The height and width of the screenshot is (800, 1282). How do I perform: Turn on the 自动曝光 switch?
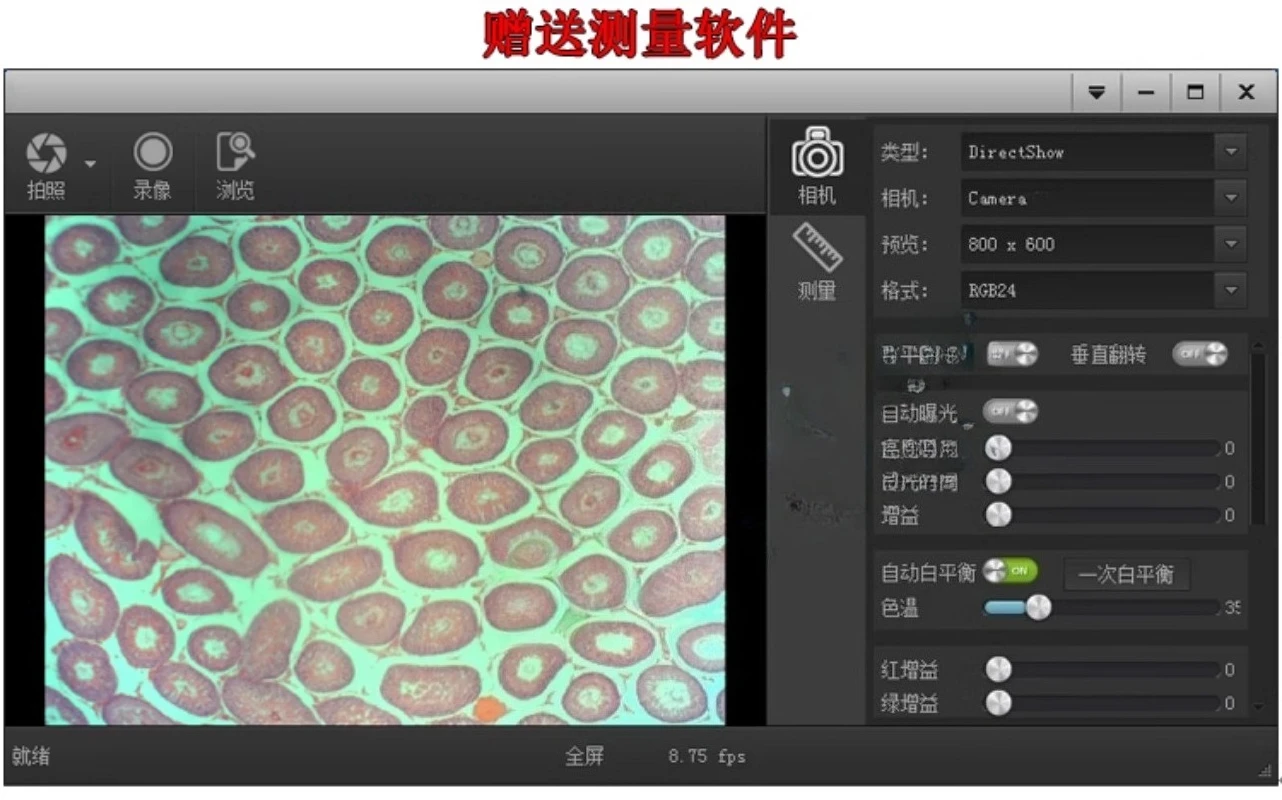(x=1011, y=412)
